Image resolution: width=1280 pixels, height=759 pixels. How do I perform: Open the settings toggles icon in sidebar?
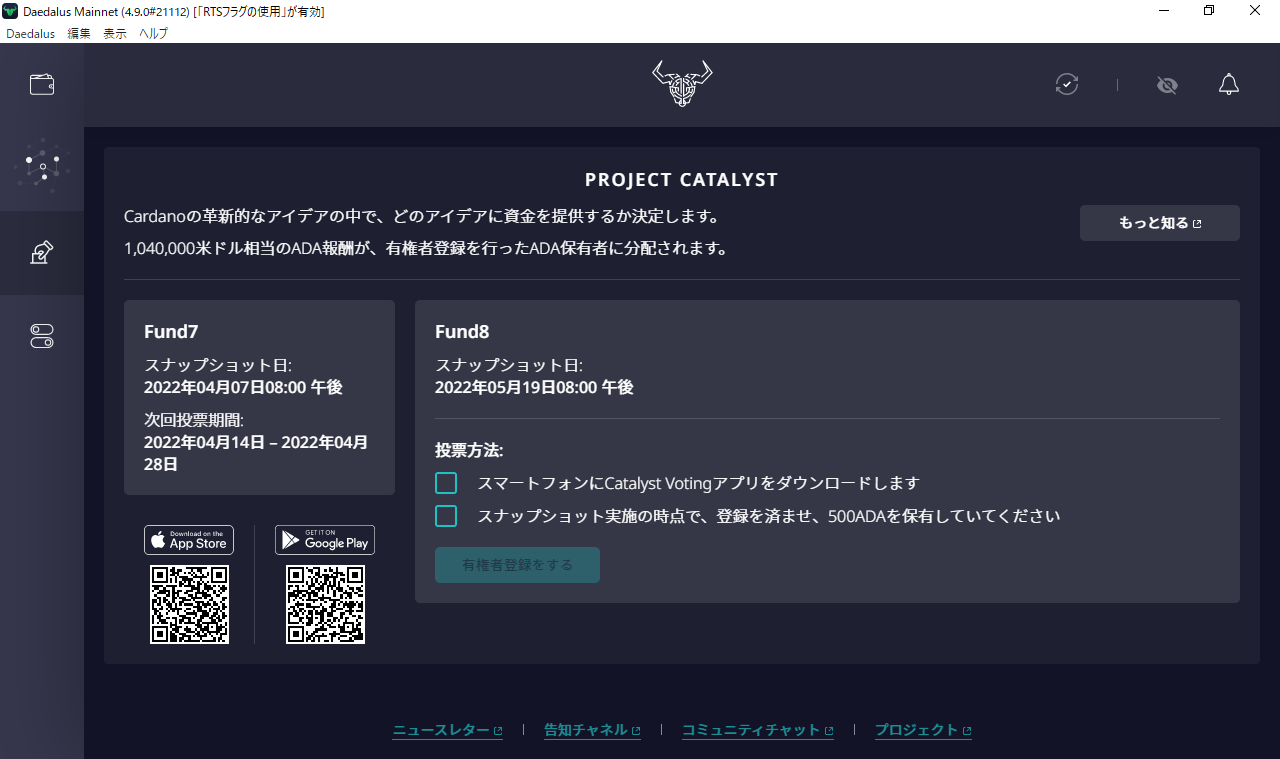[x=42, y=337]
